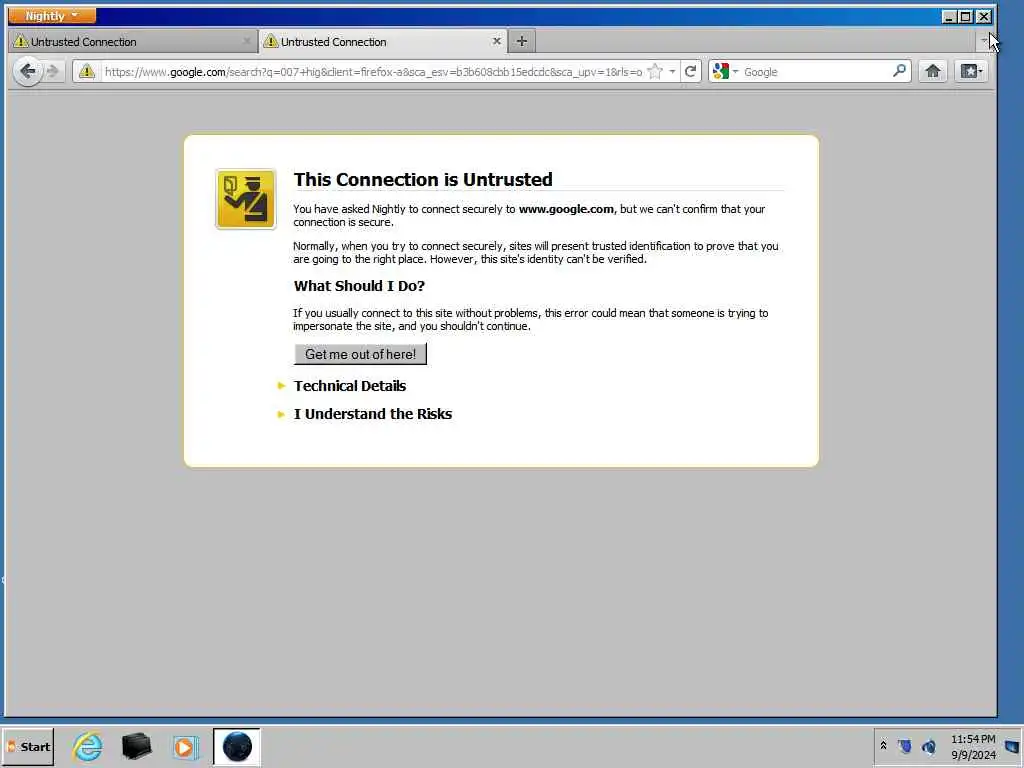The image size is (1024, 768).
Task: Show hidden system tray icons
Action: (x=884, y=745)
